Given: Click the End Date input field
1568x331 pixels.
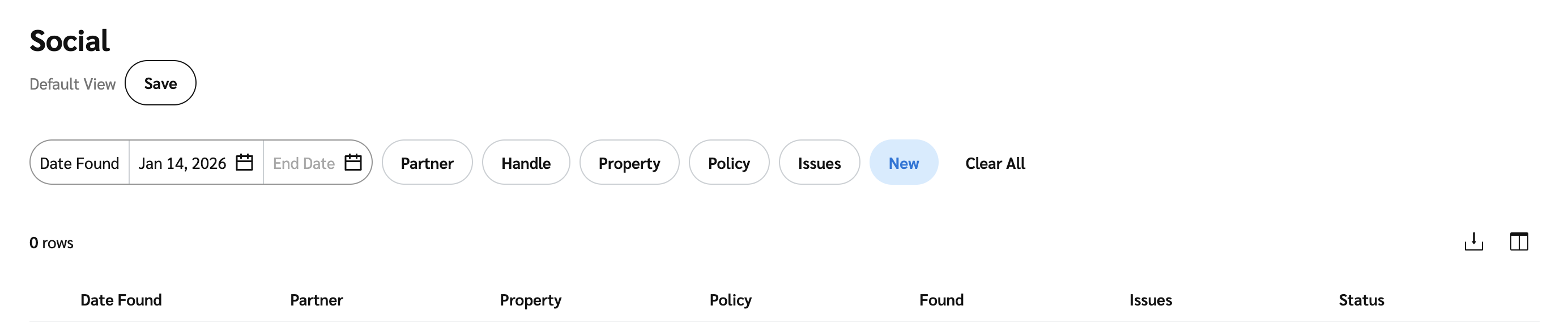Looking at the screenshot, I should coord(304,163).
